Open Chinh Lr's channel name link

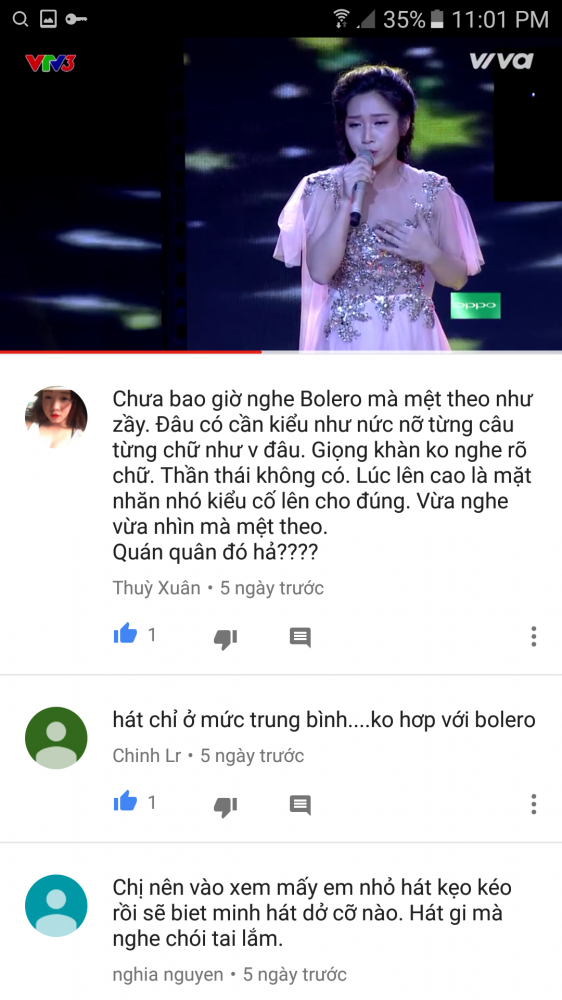(x=147, y=756)
